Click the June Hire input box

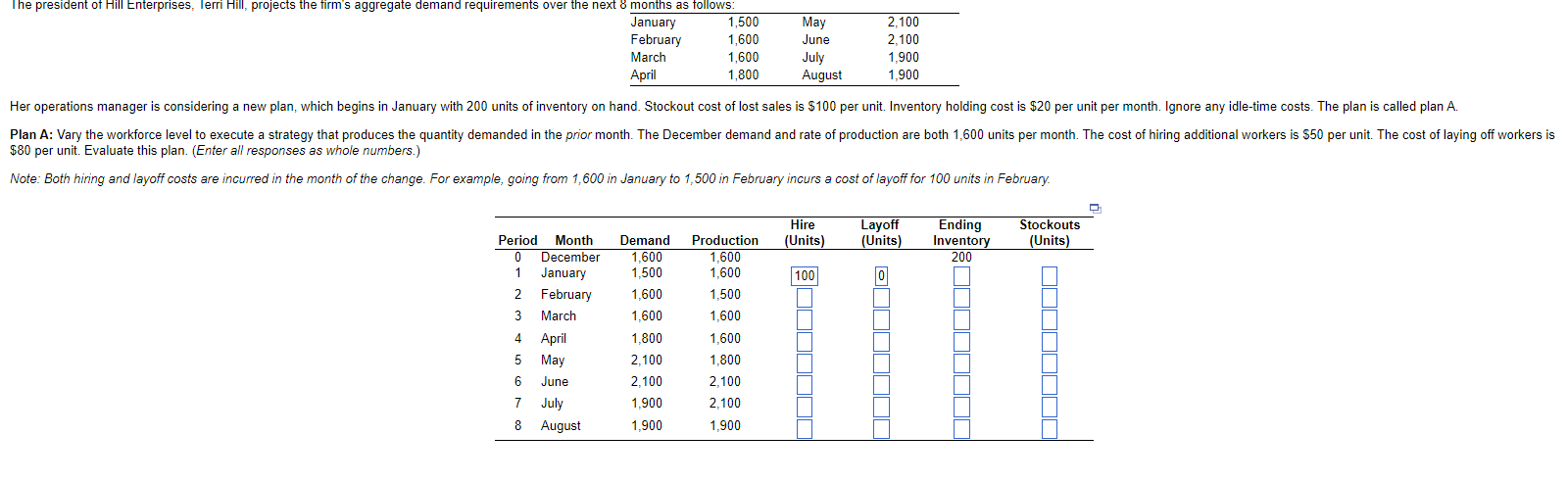[x=805, y=385]
